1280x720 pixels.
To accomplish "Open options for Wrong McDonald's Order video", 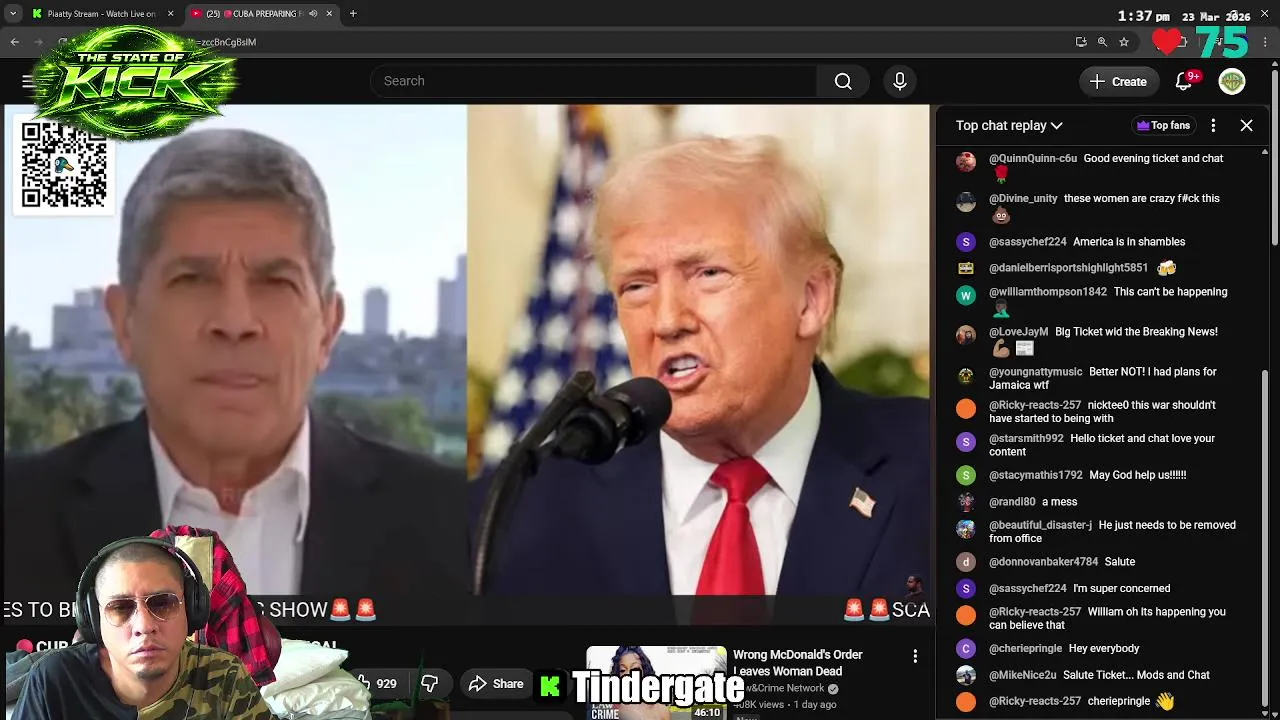I will [x=915, y=656].
